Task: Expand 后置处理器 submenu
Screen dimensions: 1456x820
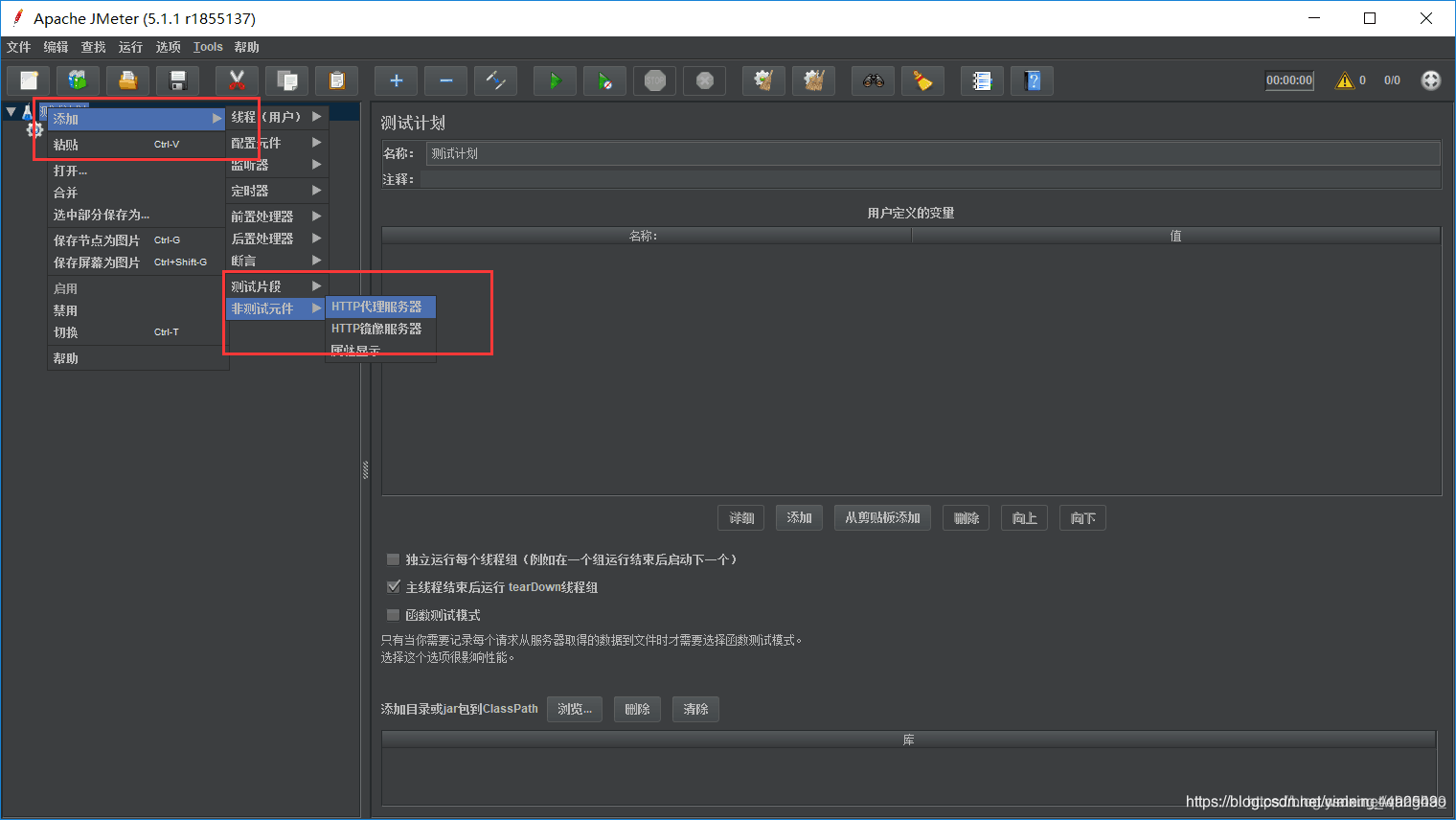Action: (x=277, y=239)
